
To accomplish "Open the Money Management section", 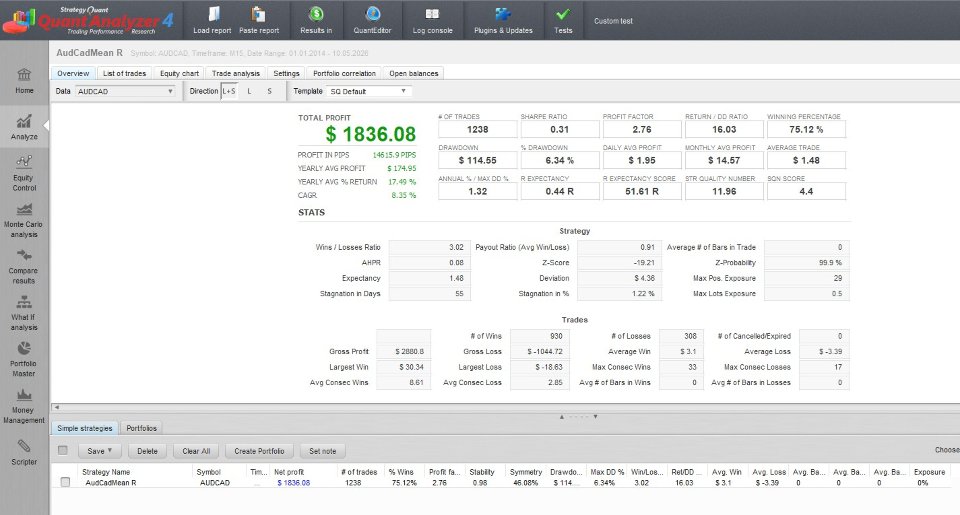I will tap(24, 405).
